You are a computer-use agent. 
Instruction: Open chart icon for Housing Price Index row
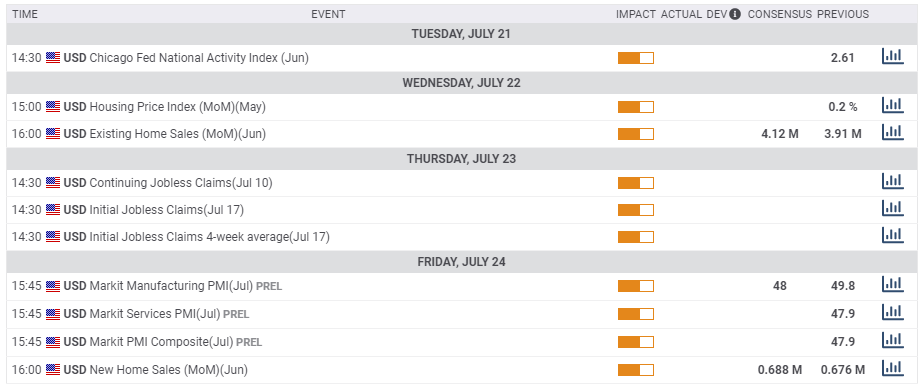(x=892, y=105)
